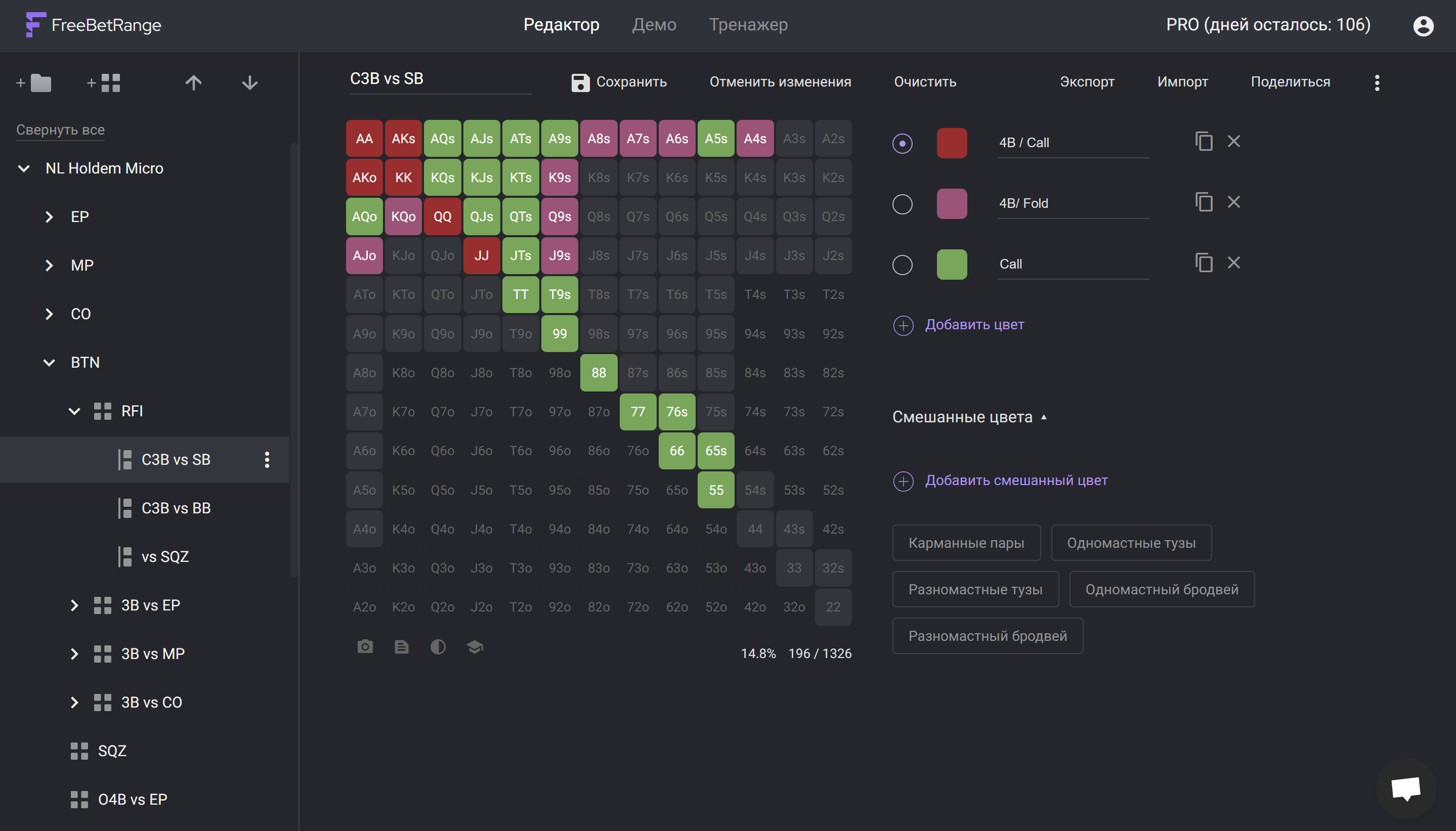Click the add range grid icon

pyautogui.click(x=104, y=83)
